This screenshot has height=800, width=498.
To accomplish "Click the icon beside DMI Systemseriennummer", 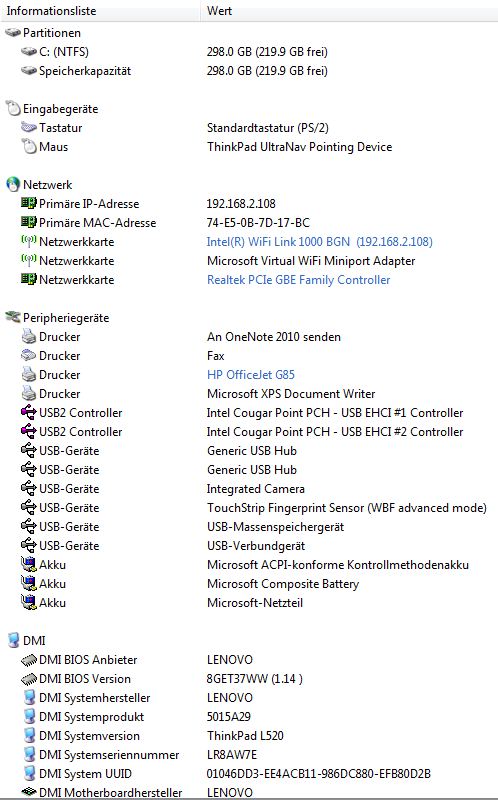I will (29, 754).
